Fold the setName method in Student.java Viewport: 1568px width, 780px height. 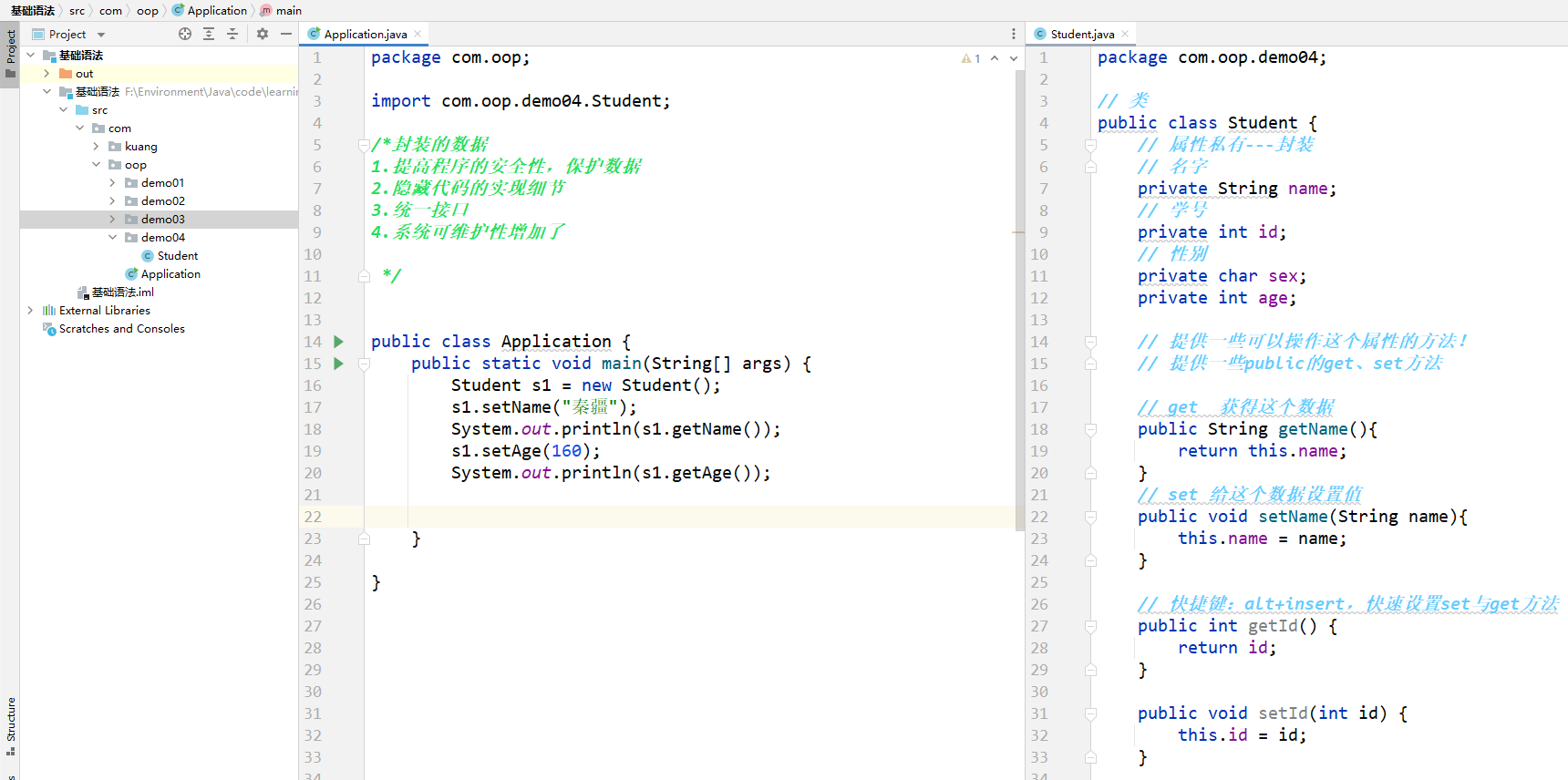[1090, 517]
